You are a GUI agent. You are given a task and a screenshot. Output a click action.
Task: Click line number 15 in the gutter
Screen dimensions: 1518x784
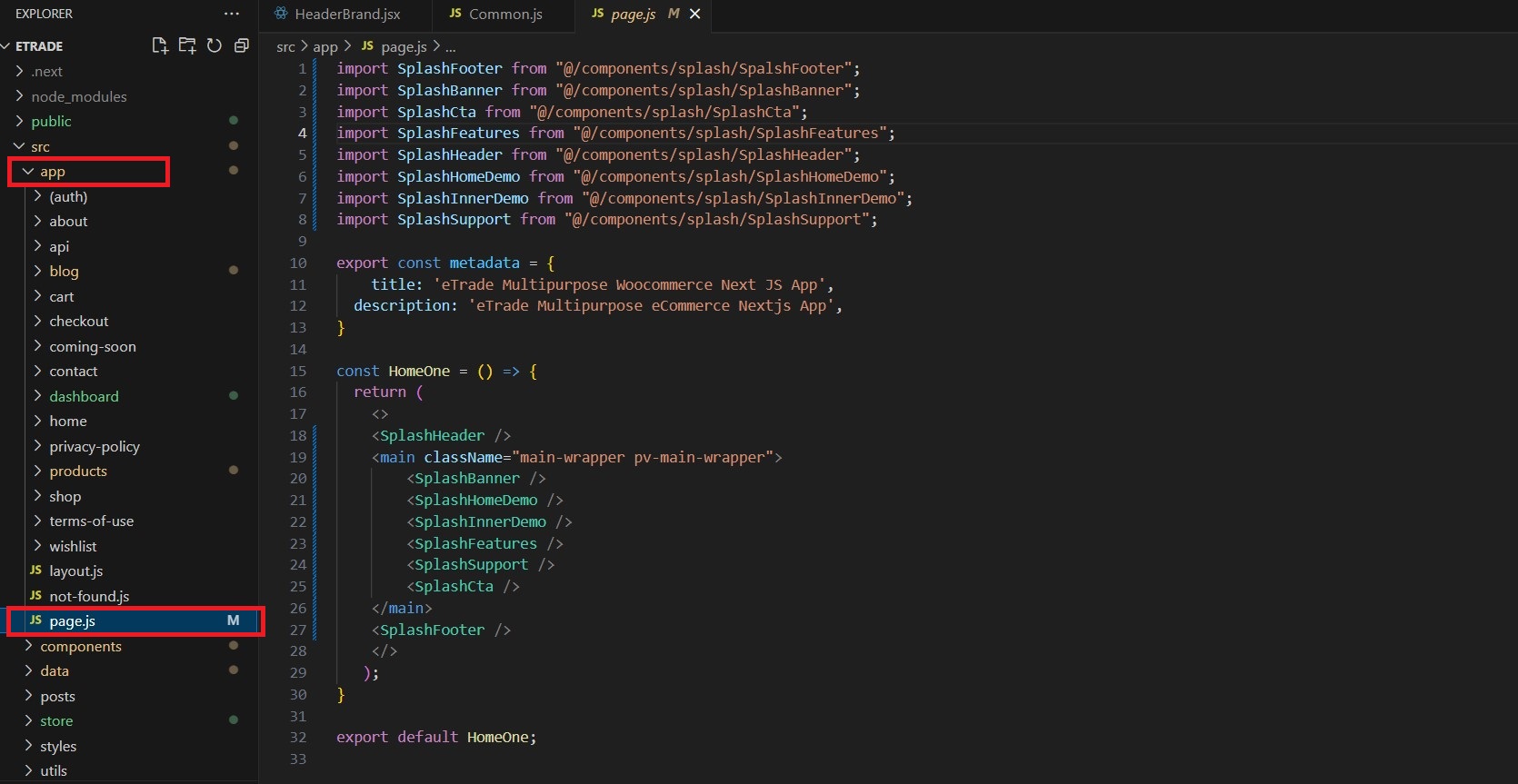click(298, 371)
